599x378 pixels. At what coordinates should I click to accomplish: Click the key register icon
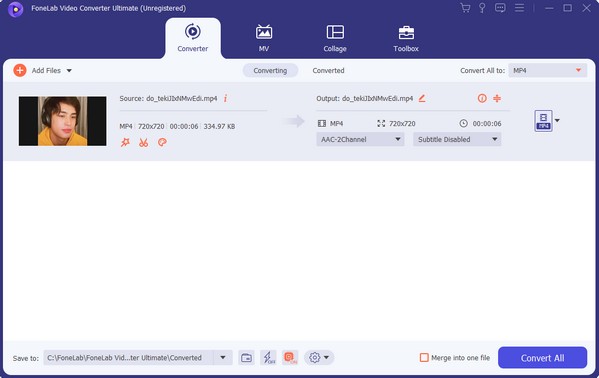coord(482,8)
